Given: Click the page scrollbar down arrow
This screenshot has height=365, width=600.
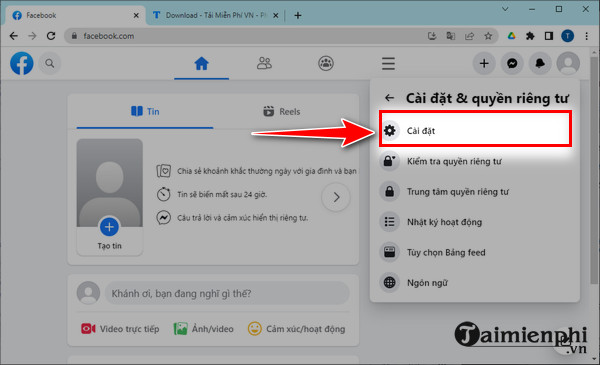Looking at the screenshot, I should (x=595, y=358).
